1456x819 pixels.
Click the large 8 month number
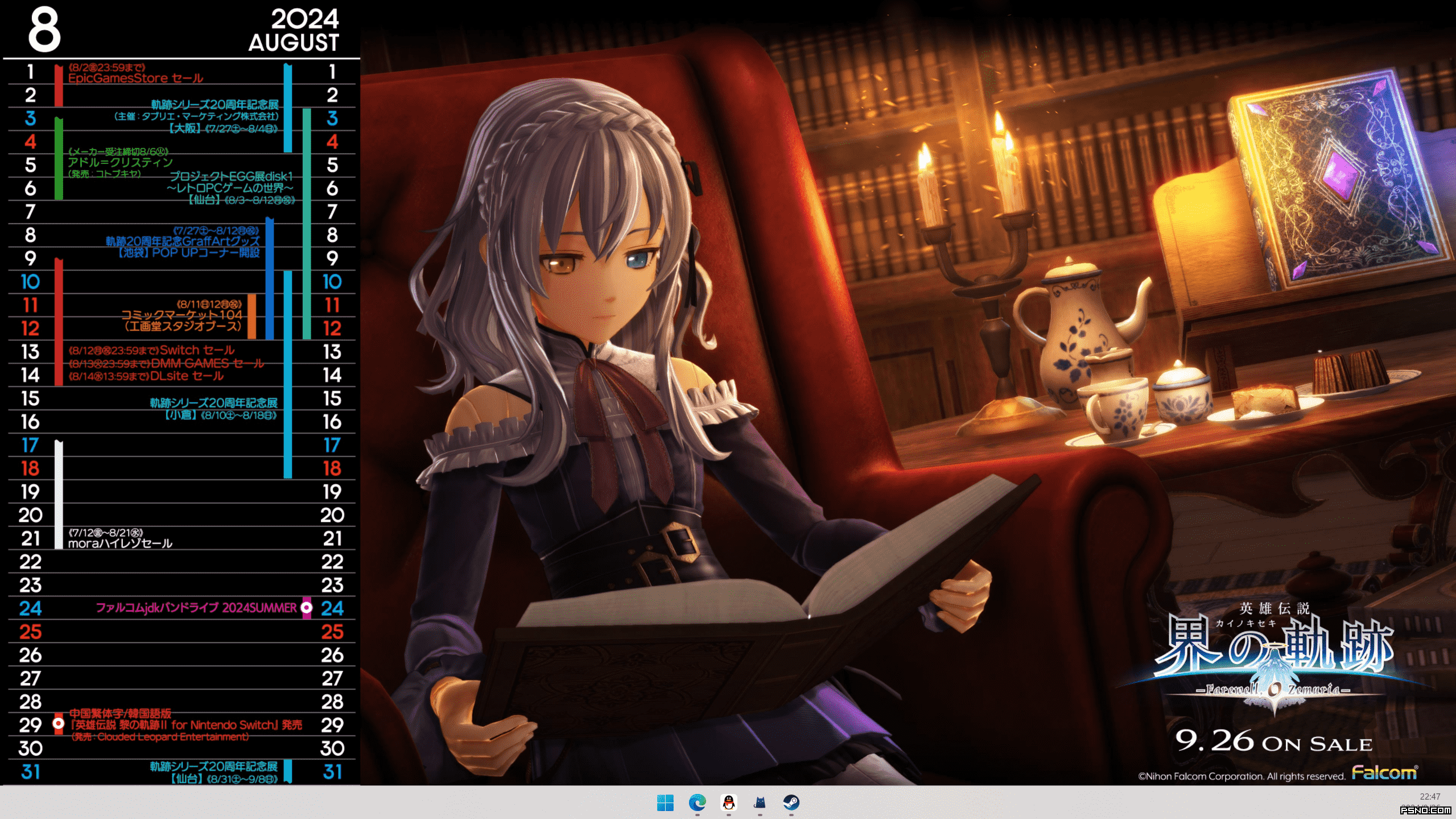pos(44,30)
